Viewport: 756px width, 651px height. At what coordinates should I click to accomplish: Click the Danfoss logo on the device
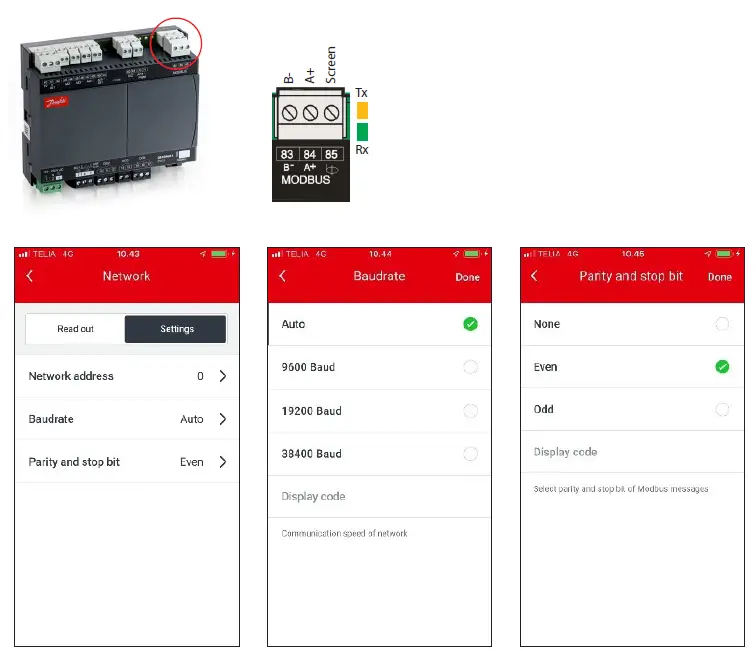tap(56, 102)
